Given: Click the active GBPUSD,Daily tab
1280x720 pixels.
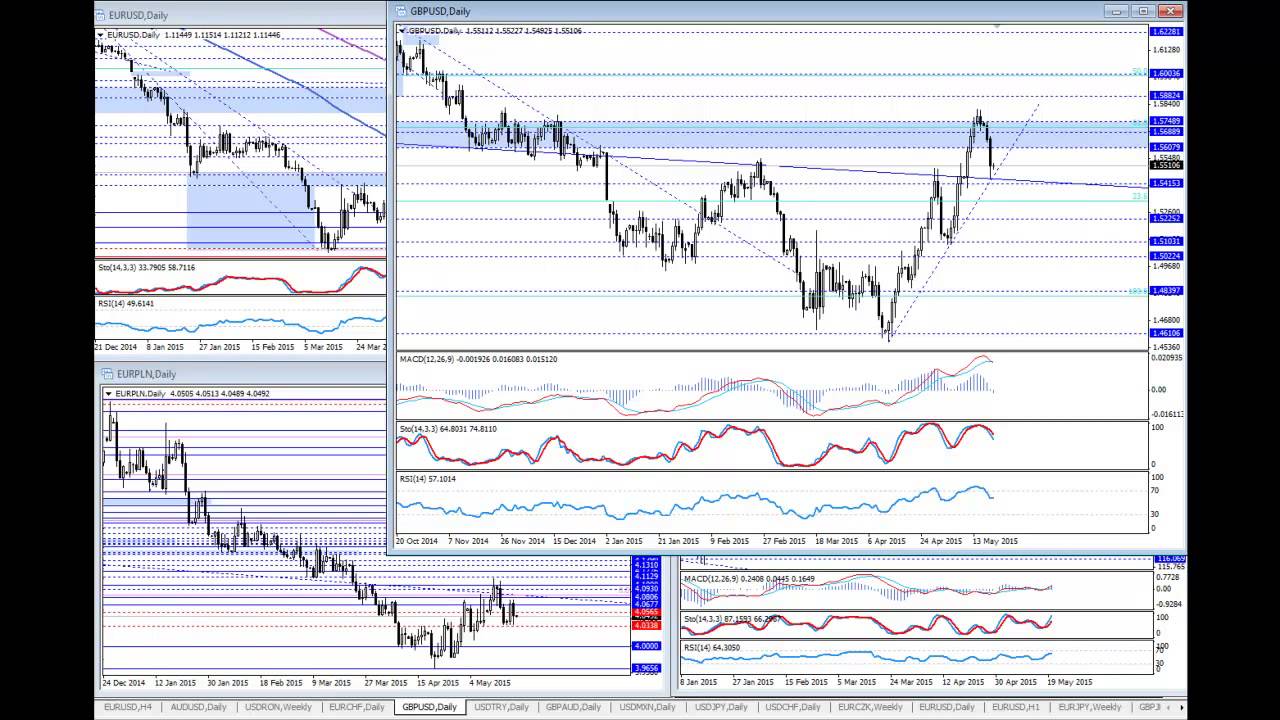Looking at the screenshot, I should point(428,707).
